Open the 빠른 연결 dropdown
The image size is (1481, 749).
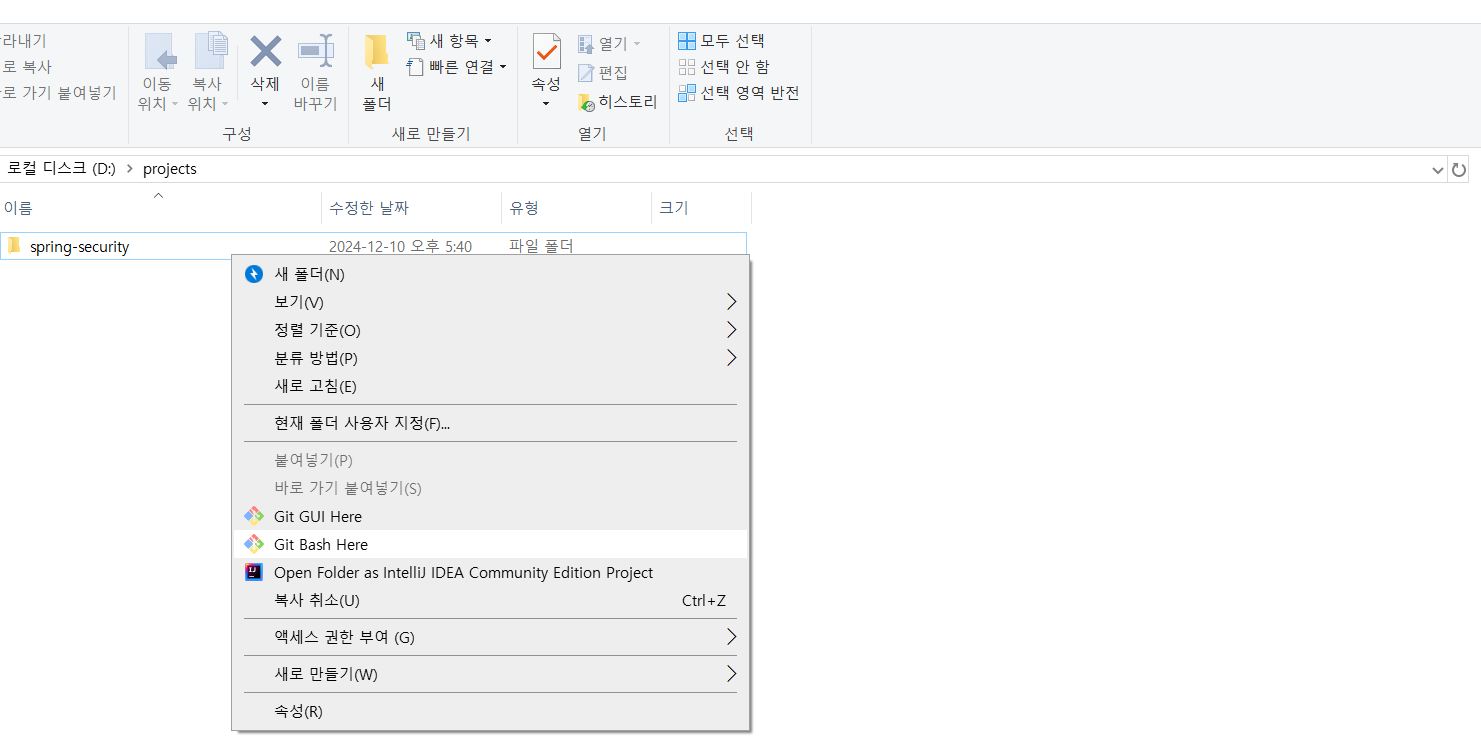456,67
